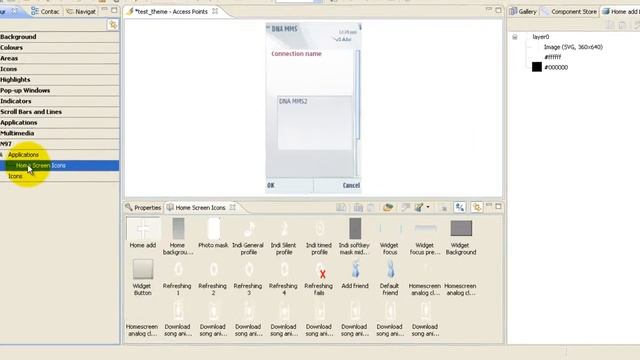Open the Background category
Screen dimensions: 640x360
click(x=60, y=37)
